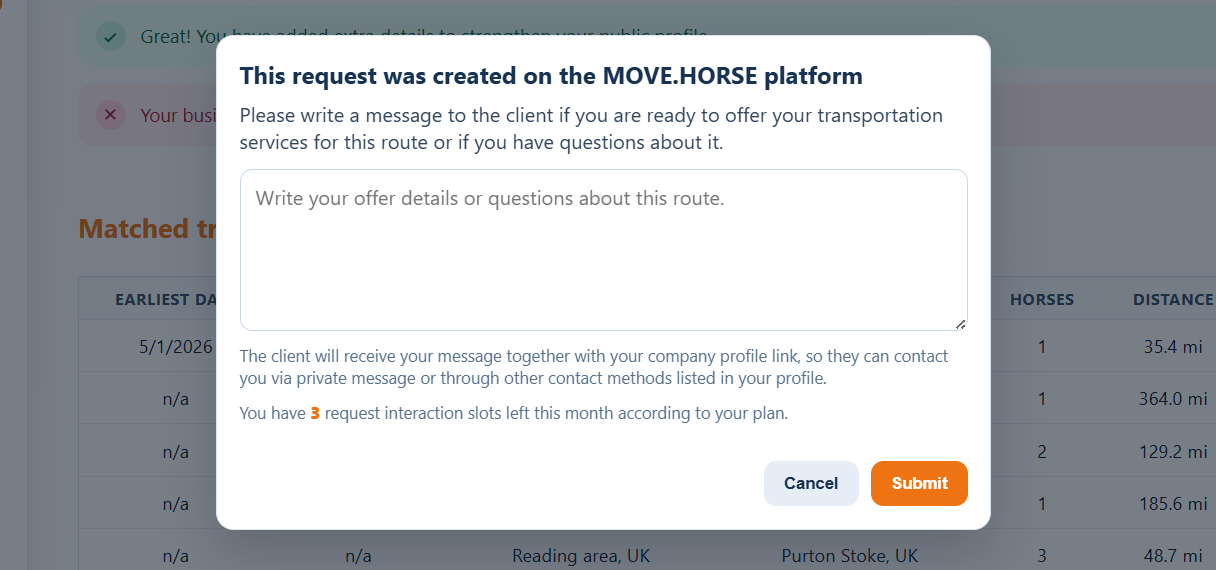The image size is (1216, 570).
Task: Click the textarea resize handle corner
Action: (960, 323)
